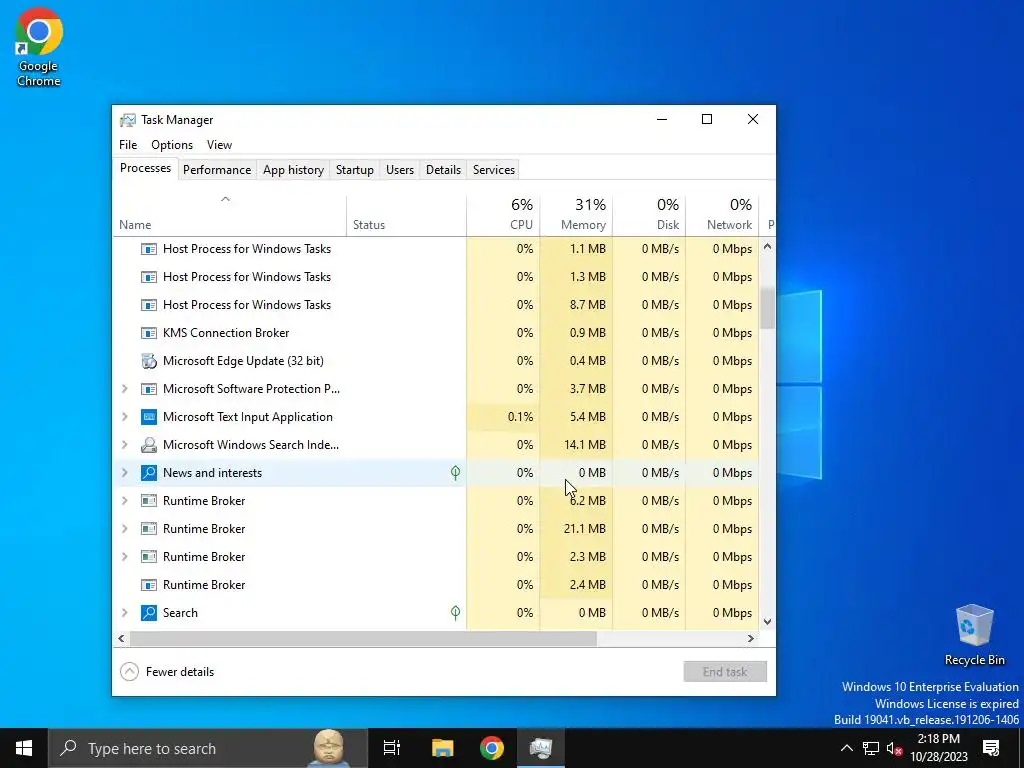Open the notification center icon
The image size is (1024, 768).
[x=991, y=748]
